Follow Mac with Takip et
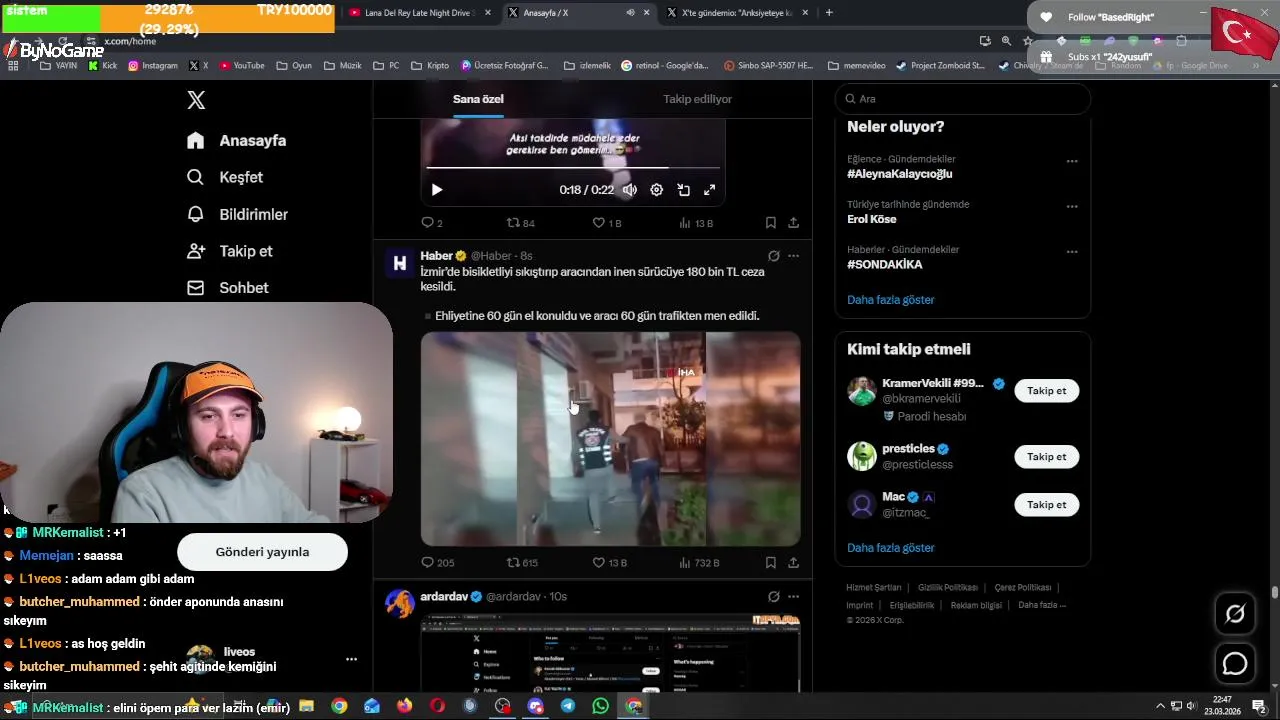The width and height of the screenshot is (1280, 720). (1046, 505)
